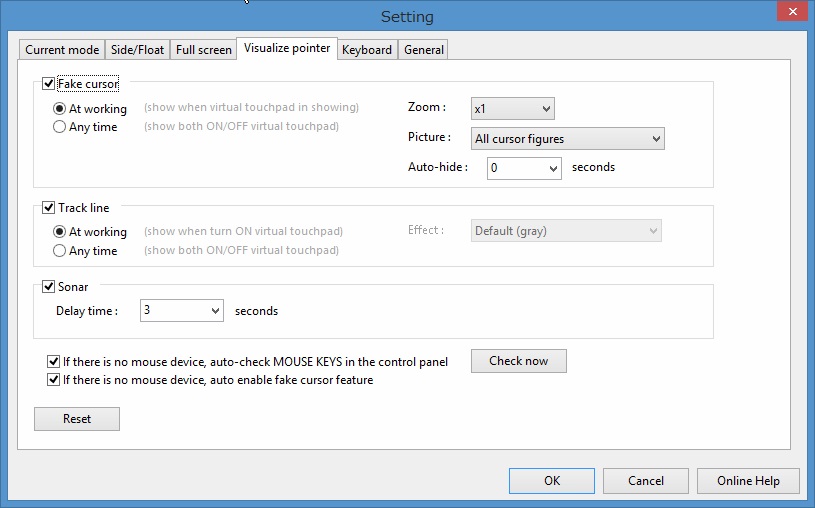Image resolution: width=815 pixels, height=508 pixels.
Task: Click the Check now button
Action: coord(518,361)
